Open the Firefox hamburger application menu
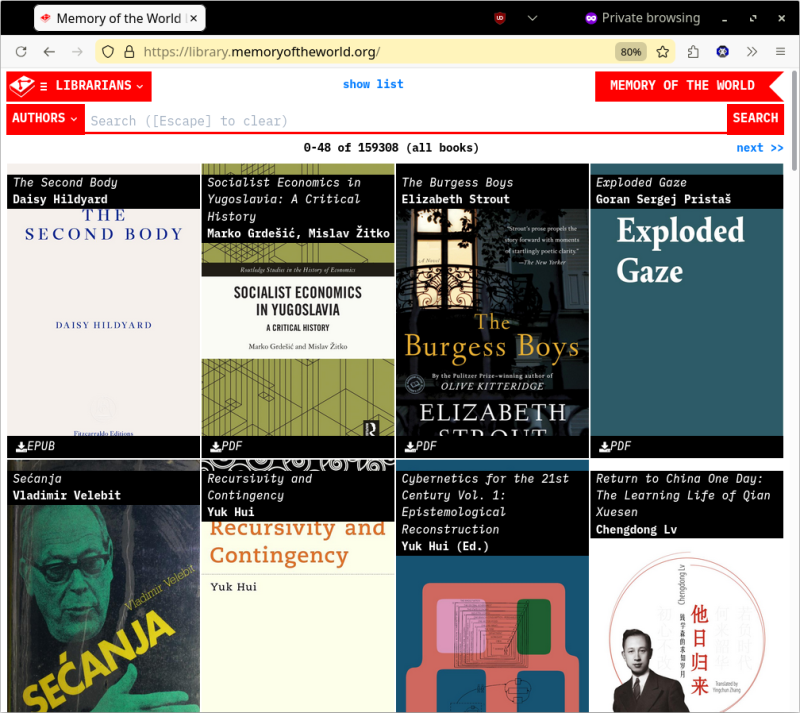This screenshot has width=800, height=713. 780,52
